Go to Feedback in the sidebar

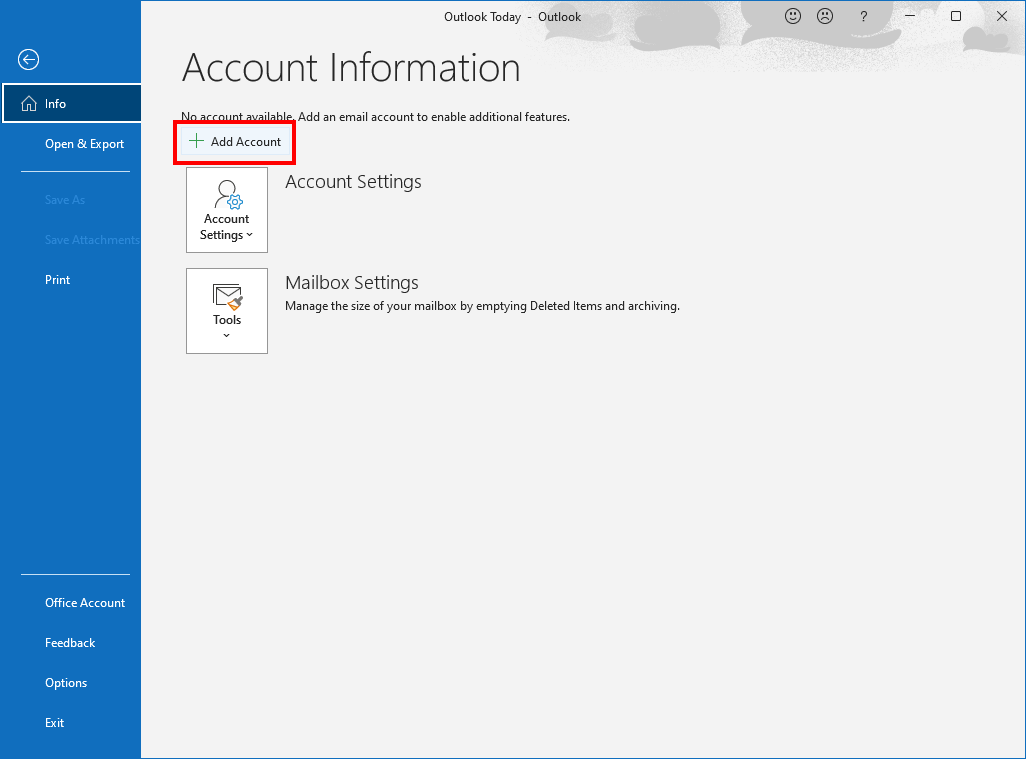tap(70, 643)
